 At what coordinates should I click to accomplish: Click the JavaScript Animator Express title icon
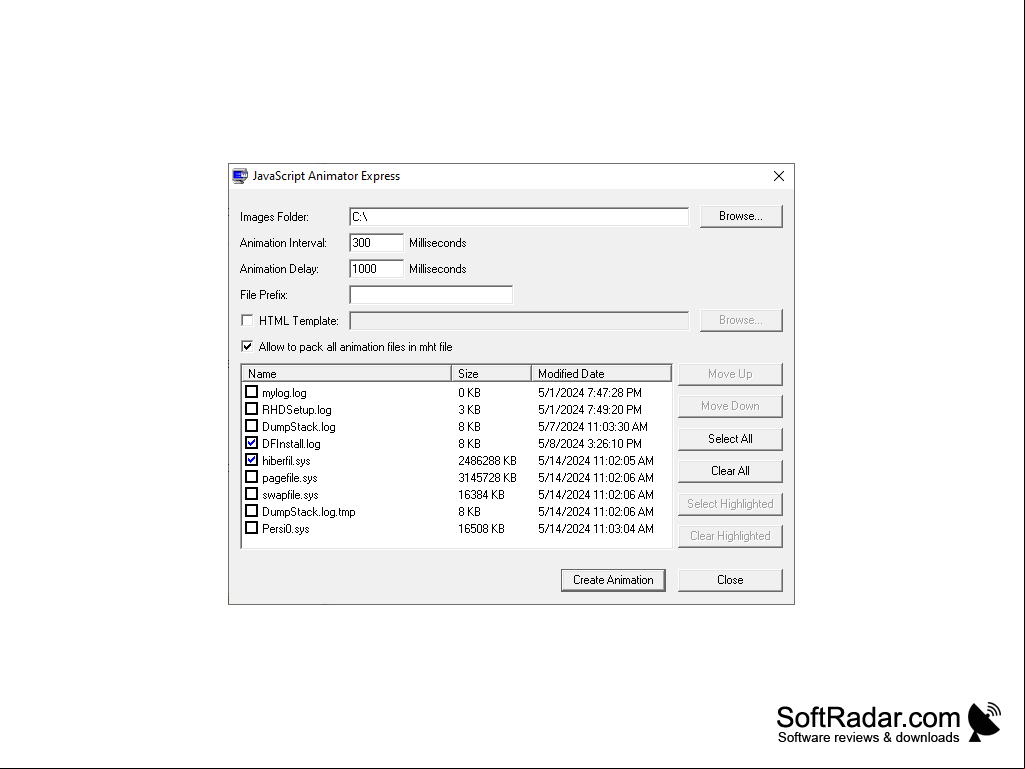tap(241, 176)
